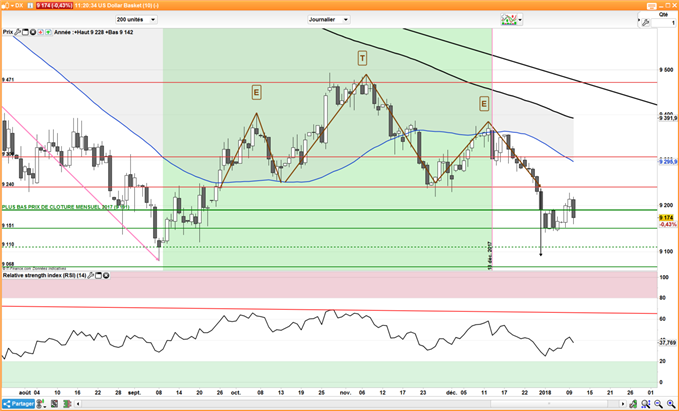Screen dimensions: 679x411
Task: Click the orange detach window icon
Action: click(x=651, y=6)
